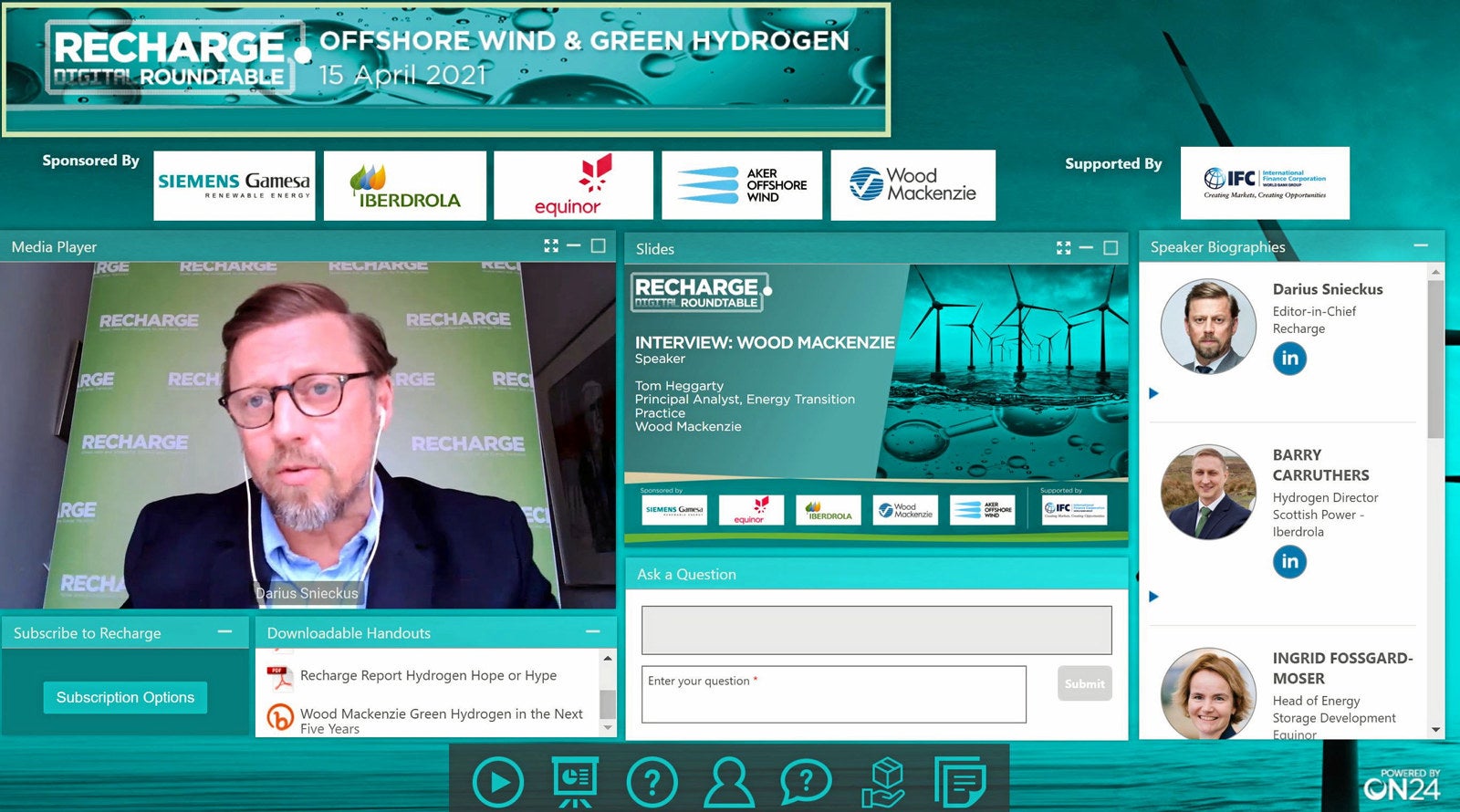
Task: Open the speaker bios person icon
Action: (729, 782)
